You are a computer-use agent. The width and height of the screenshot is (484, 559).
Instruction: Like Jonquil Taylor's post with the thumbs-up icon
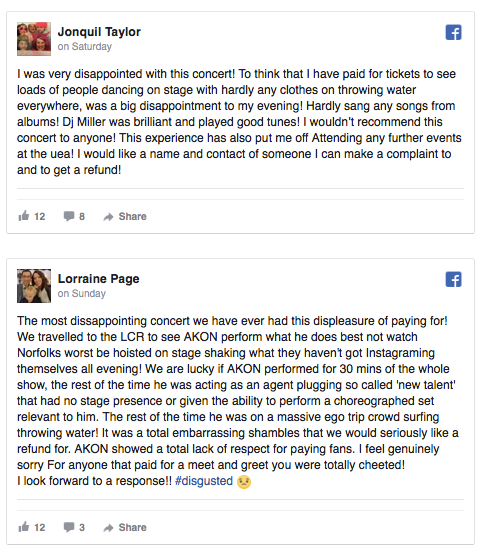(x=24, y=216)
